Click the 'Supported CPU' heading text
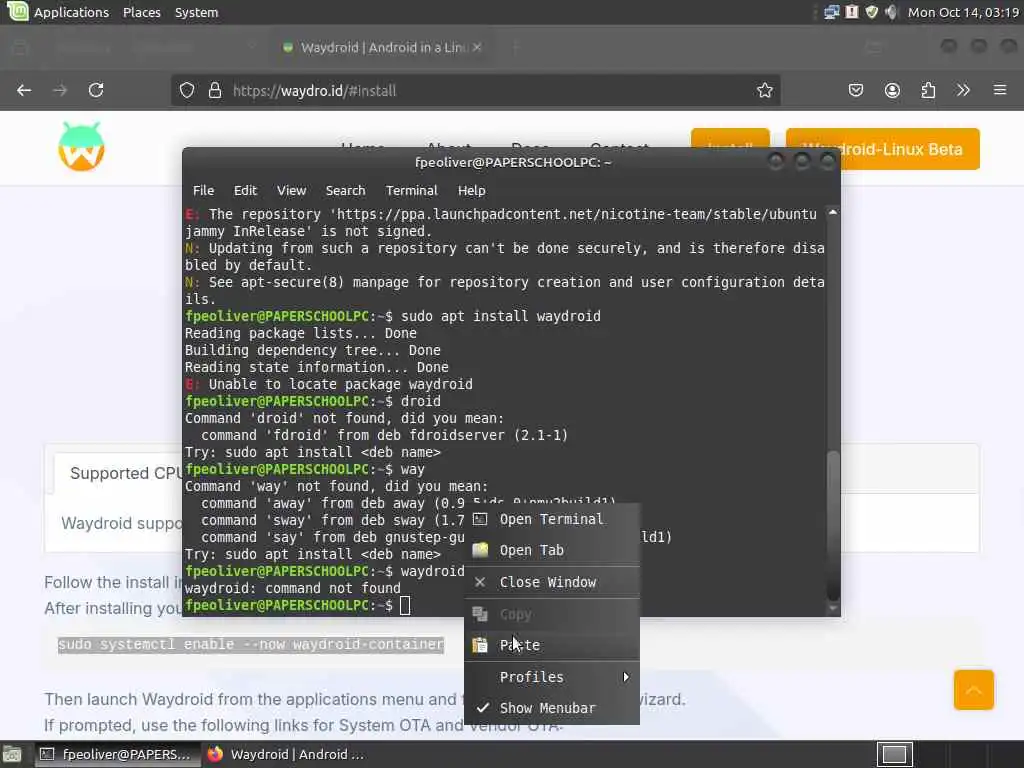 click(x=126, y=473)
